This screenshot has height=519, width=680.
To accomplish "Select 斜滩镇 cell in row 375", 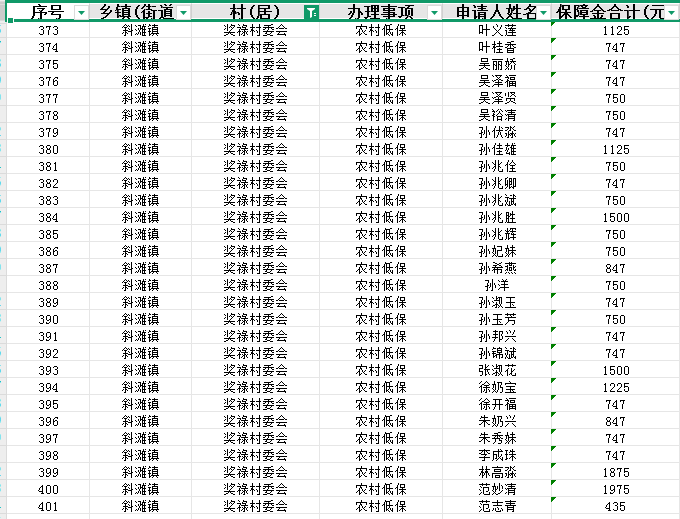I will (x=141, y=64).
